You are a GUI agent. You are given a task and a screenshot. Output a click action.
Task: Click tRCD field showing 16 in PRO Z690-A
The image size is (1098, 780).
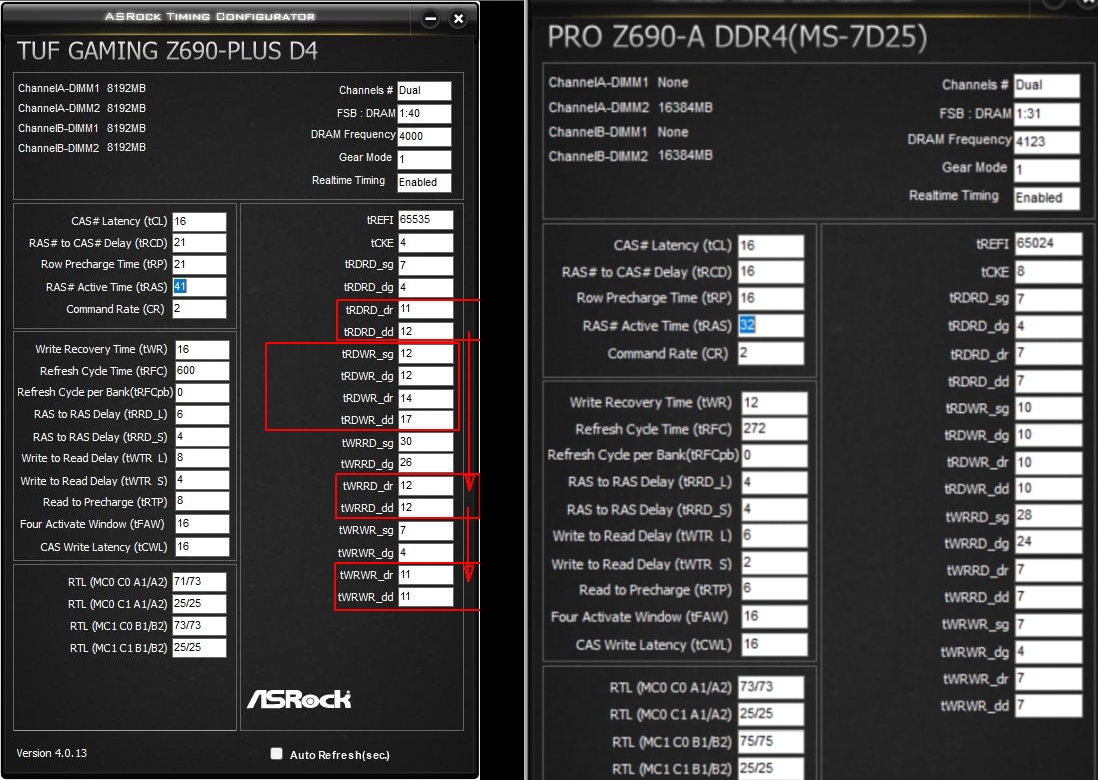click(771, 272)
